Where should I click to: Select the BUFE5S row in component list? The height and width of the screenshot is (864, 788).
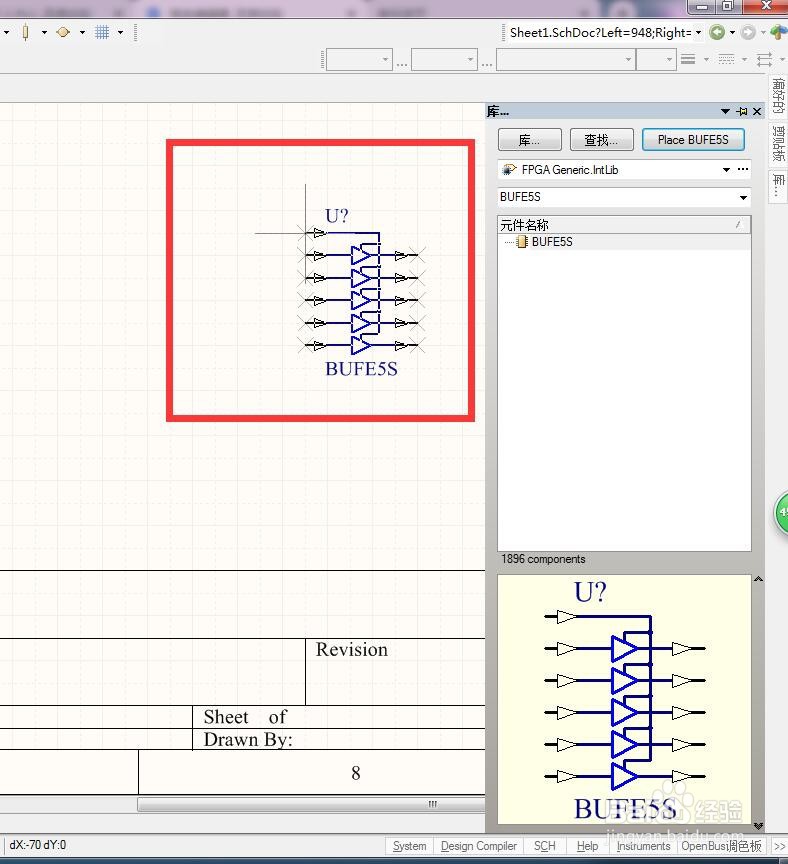(x=624, y=241)
